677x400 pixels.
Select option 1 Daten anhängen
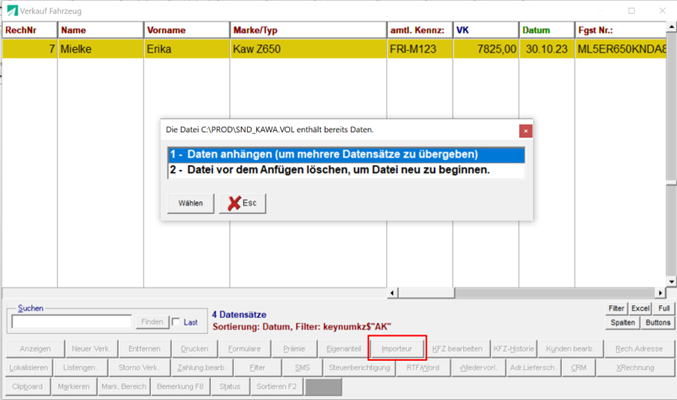[x=345, y=155]
